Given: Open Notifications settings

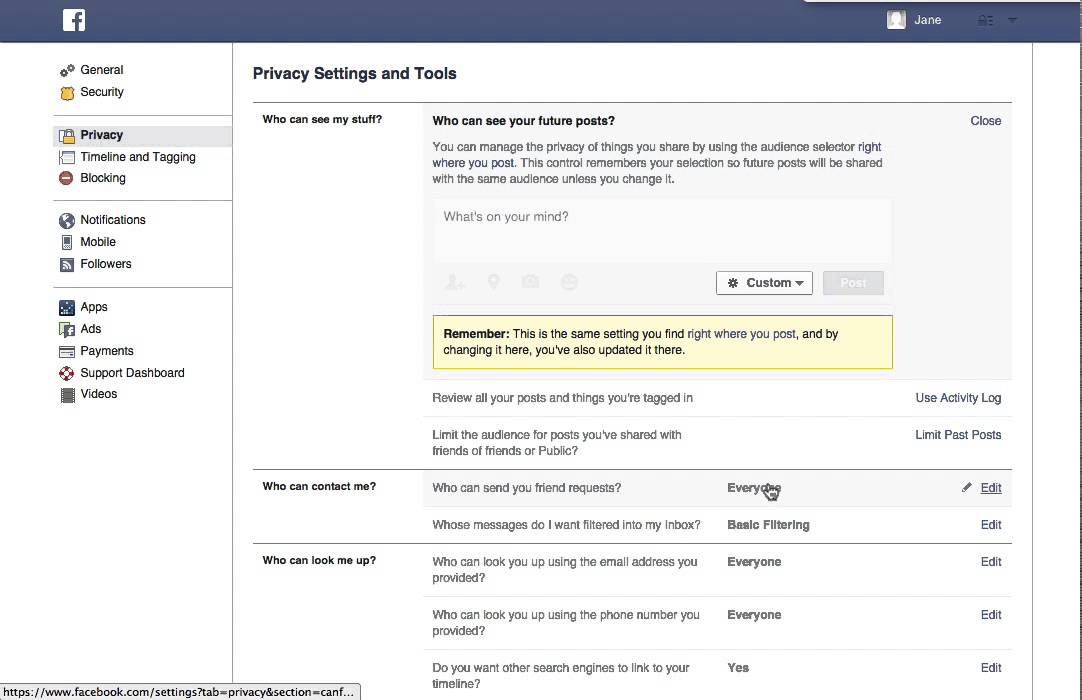Looking at the screenshot, I should pyautogui.click(x=113, y=220).
